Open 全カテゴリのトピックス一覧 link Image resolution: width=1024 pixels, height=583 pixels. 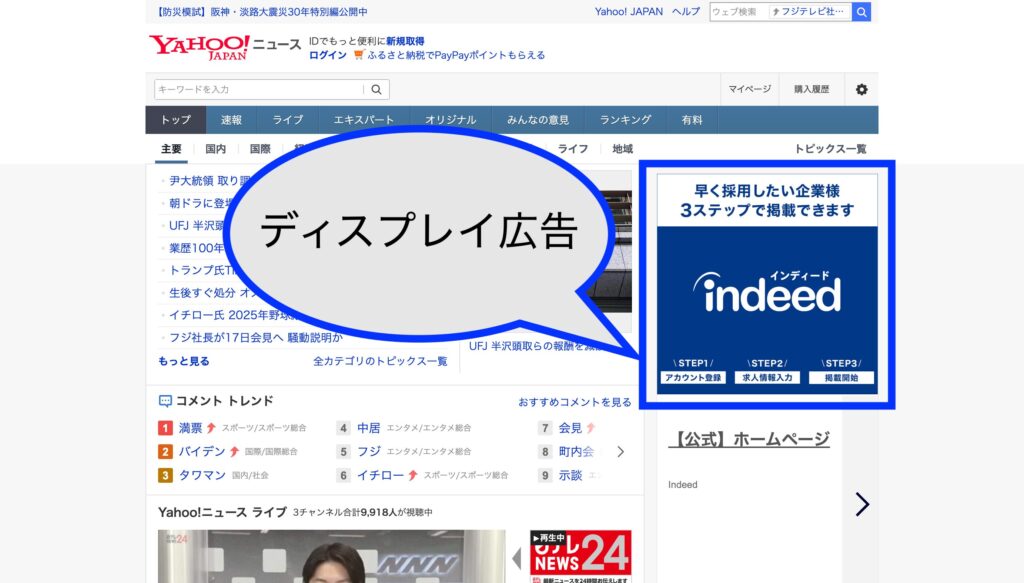click(380, 361)
